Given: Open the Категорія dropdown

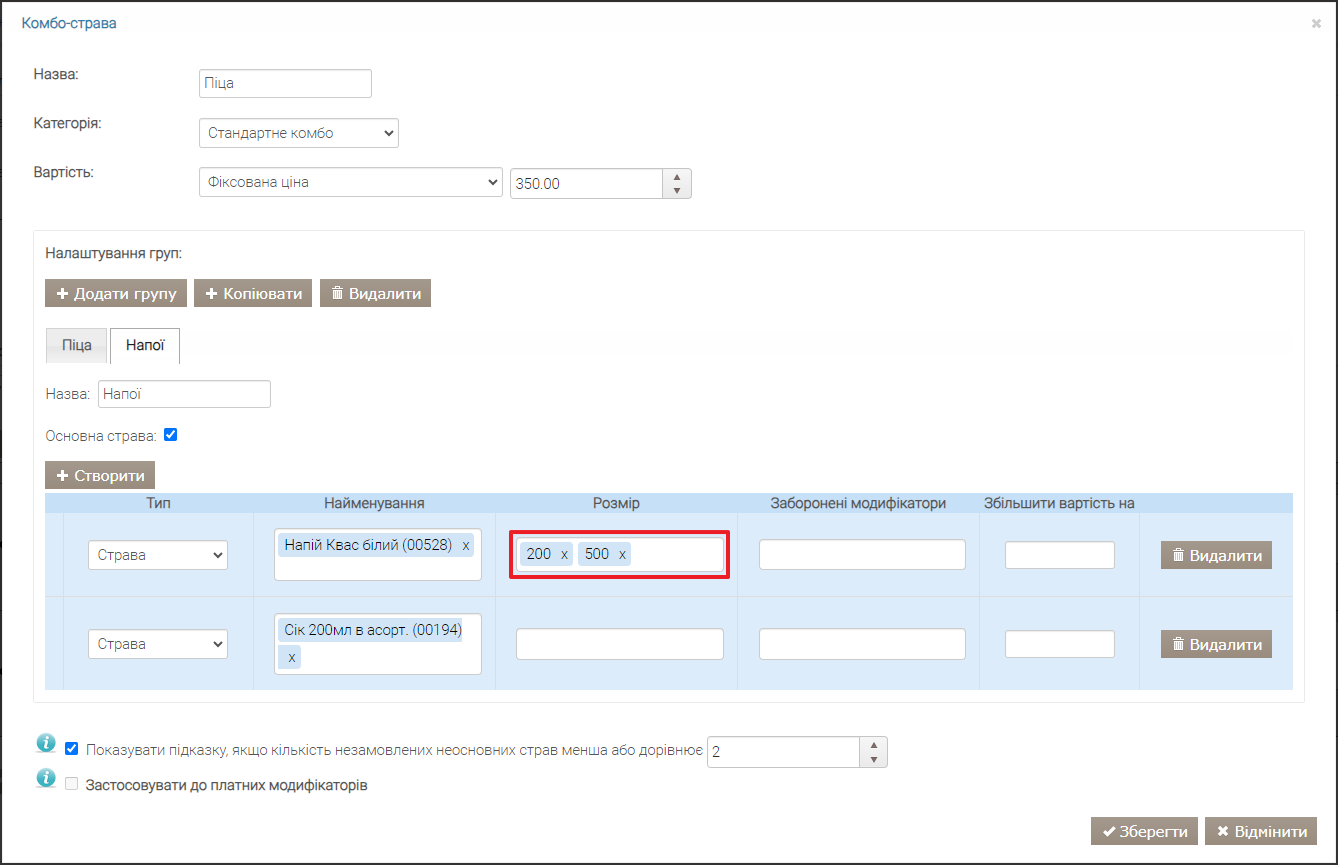Looking at the screenshot, I should click(x=298, y=133).
